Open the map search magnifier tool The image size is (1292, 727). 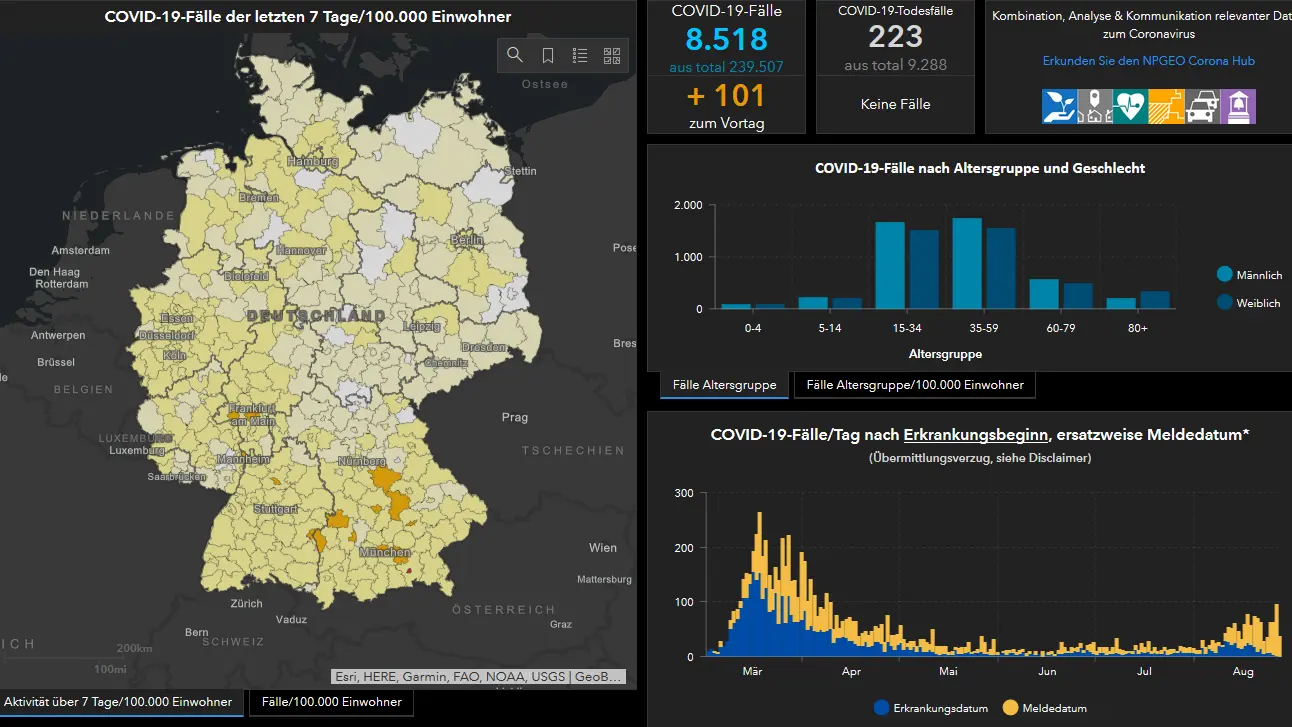coord(515,55)
